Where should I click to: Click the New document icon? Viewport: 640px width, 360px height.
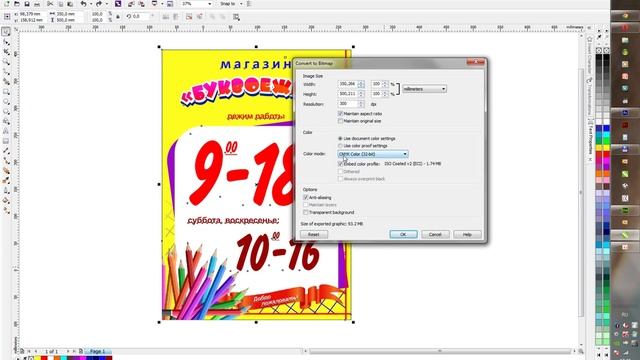pyautogui.click(x=7, y=4)
